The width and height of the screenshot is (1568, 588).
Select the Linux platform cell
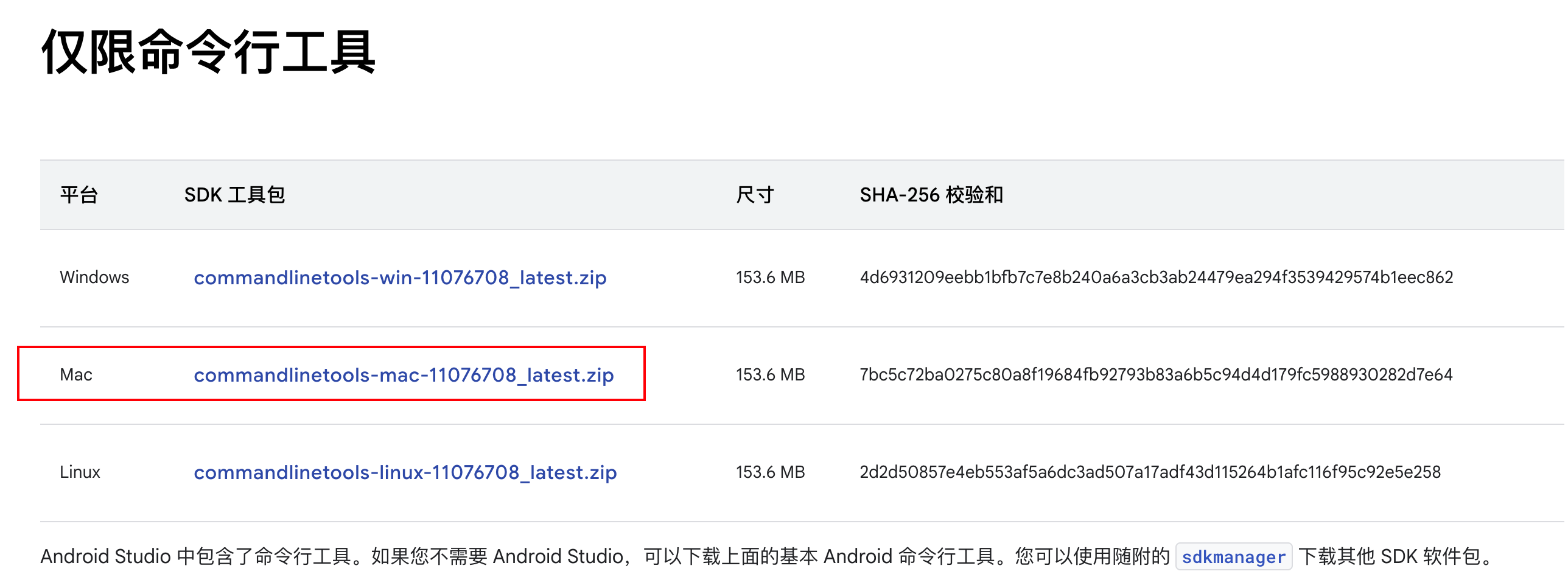click(80, 472)
